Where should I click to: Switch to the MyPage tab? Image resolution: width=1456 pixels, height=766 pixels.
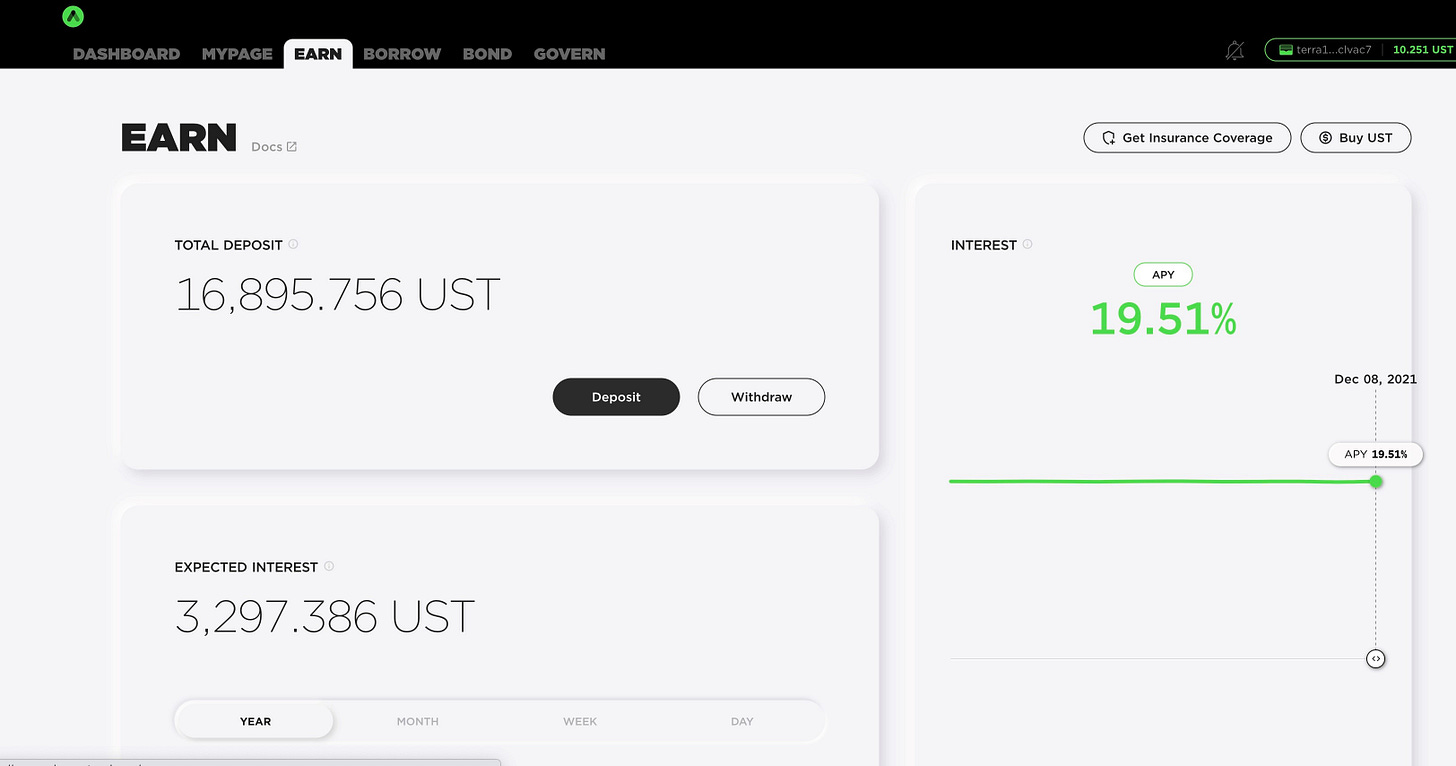click(x=237, y=54)
